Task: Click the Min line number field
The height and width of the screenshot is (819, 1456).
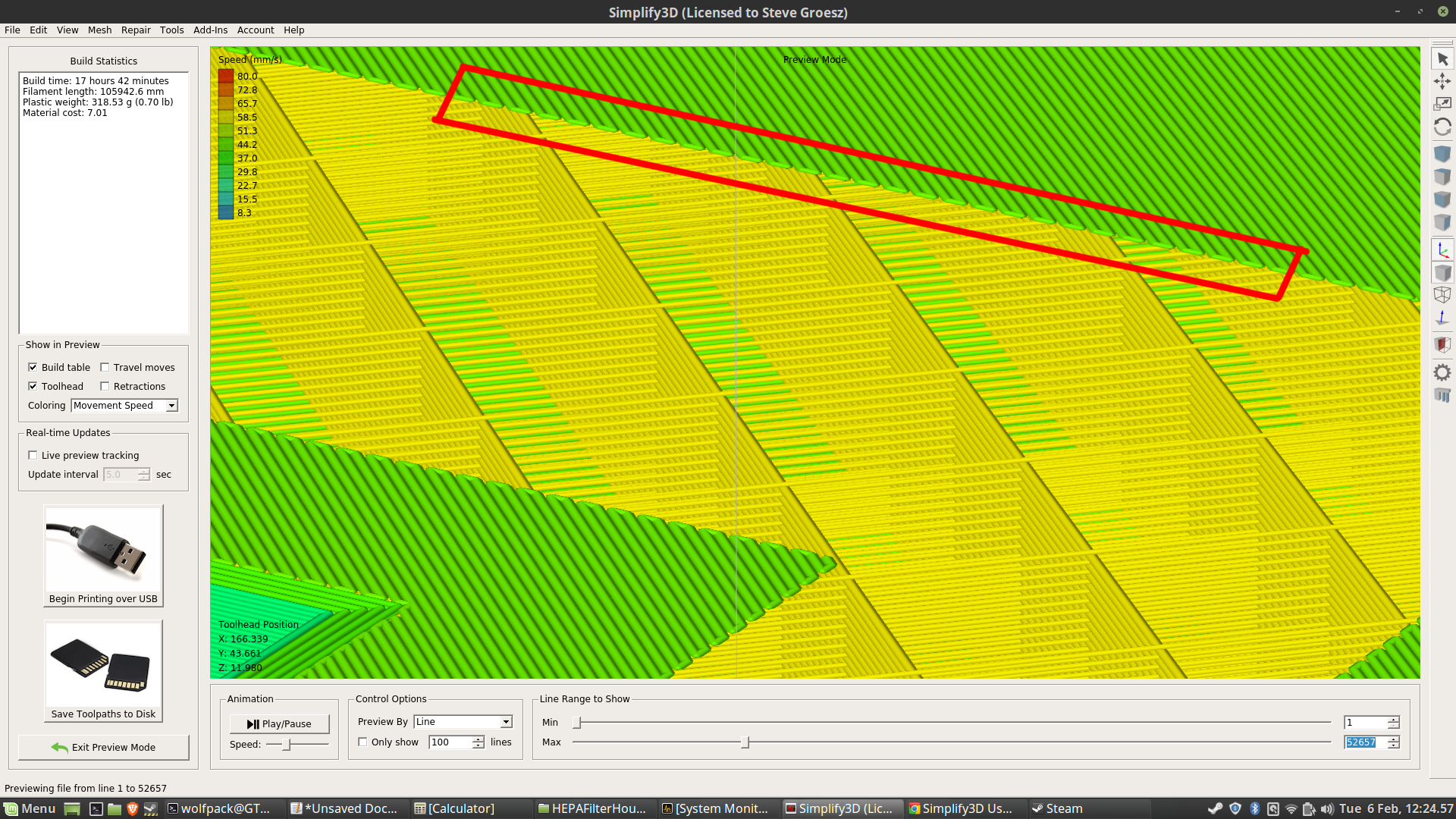Action: click(1367, 723)
